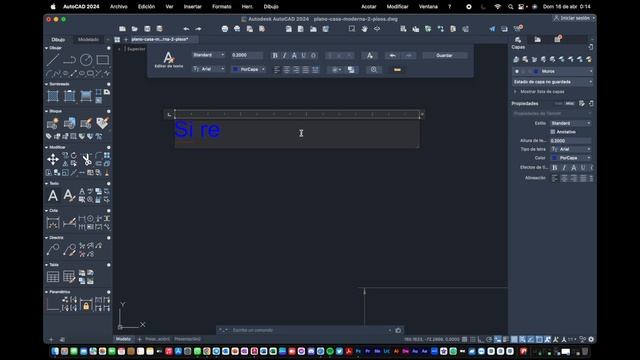This screenshot has height=360, width=640.
Task: Toggle Italic in the text editor toolbar
Action: tap(284, 56)
